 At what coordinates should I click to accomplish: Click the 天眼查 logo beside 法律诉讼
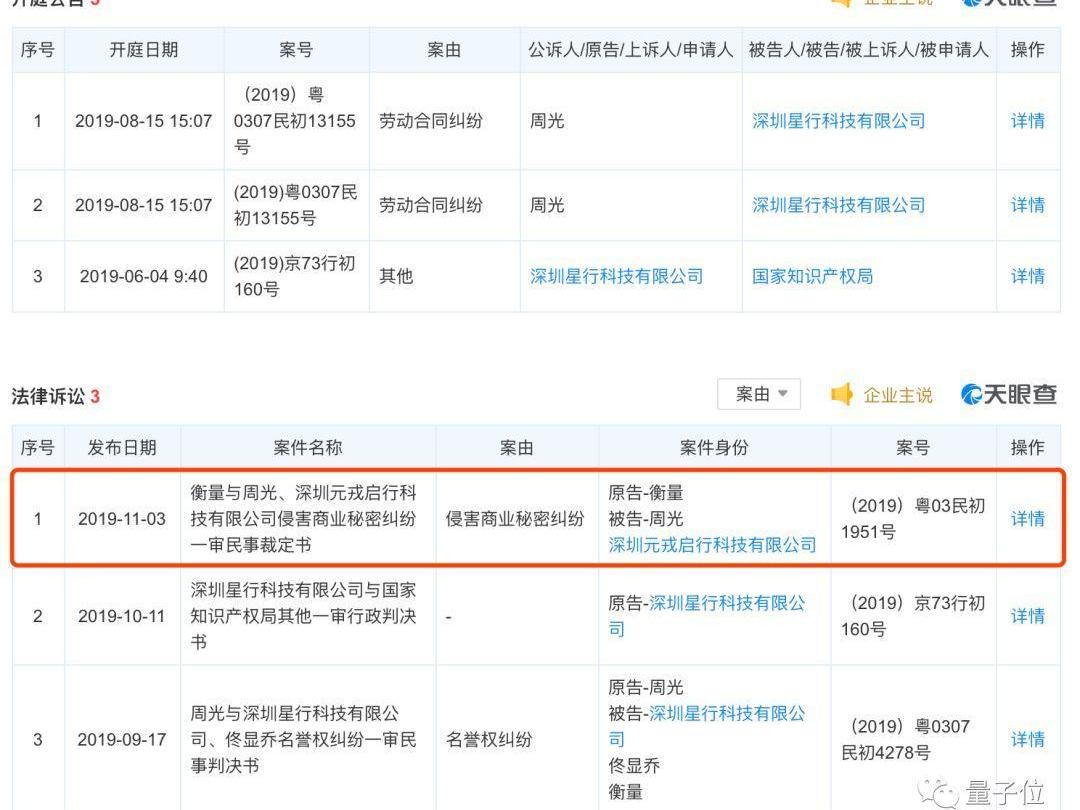tap(1008, 394)
